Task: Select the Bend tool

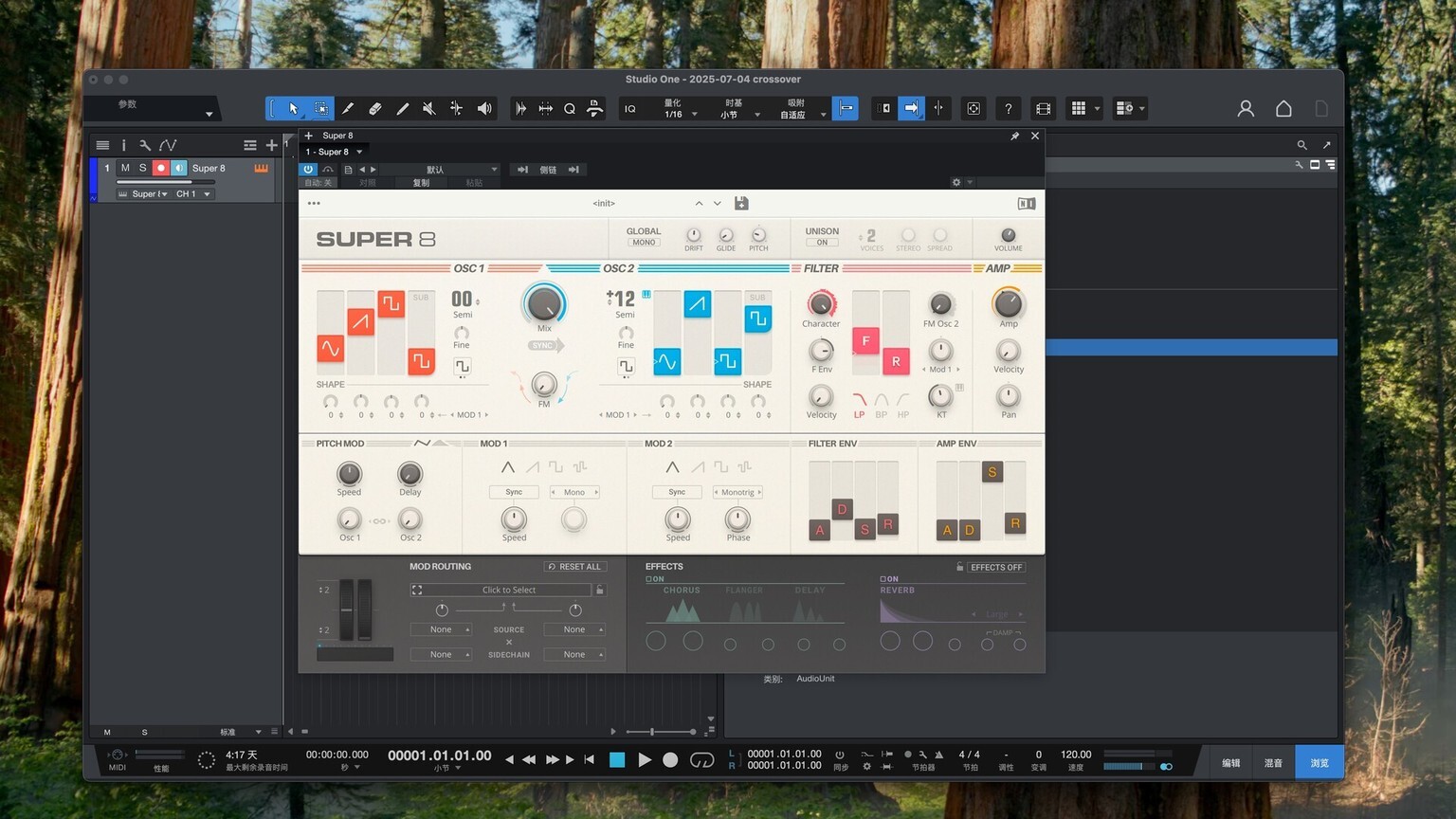Action: tap(456, 109)
